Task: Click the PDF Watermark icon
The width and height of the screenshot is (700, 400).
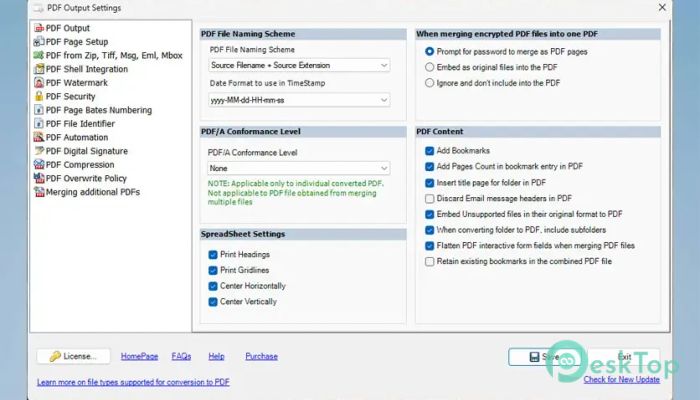Action: (x=39, y=83)
